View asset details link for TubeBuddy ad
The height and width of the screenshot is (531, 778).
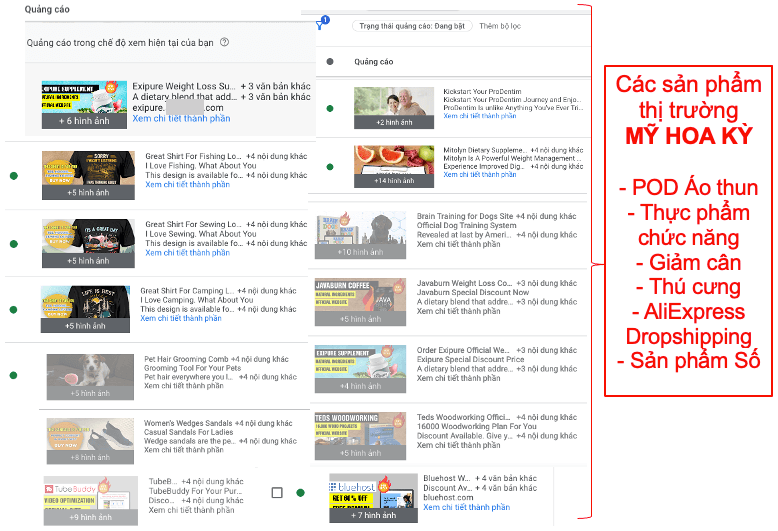click(192, 510)
